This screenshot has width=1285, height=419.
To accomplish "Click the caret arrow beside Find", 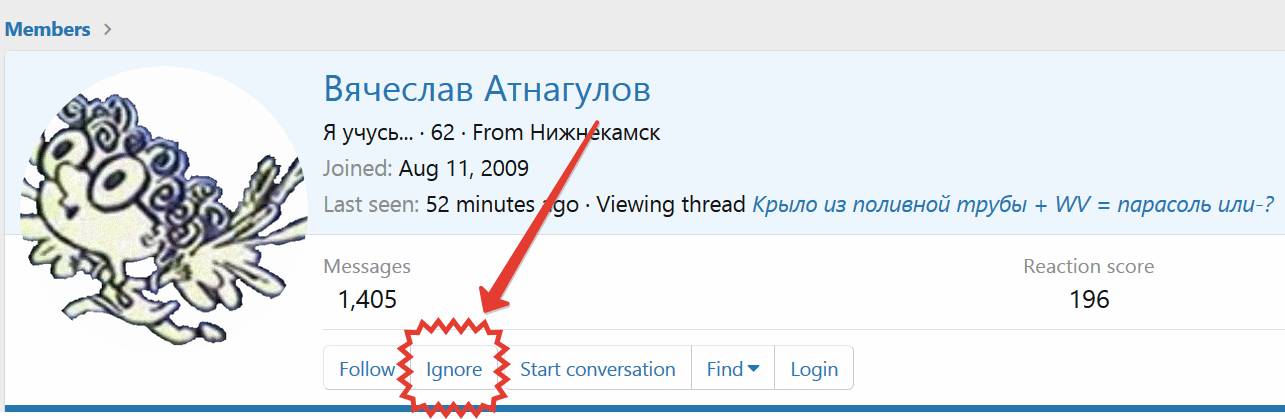I will (x=754, y=369).
